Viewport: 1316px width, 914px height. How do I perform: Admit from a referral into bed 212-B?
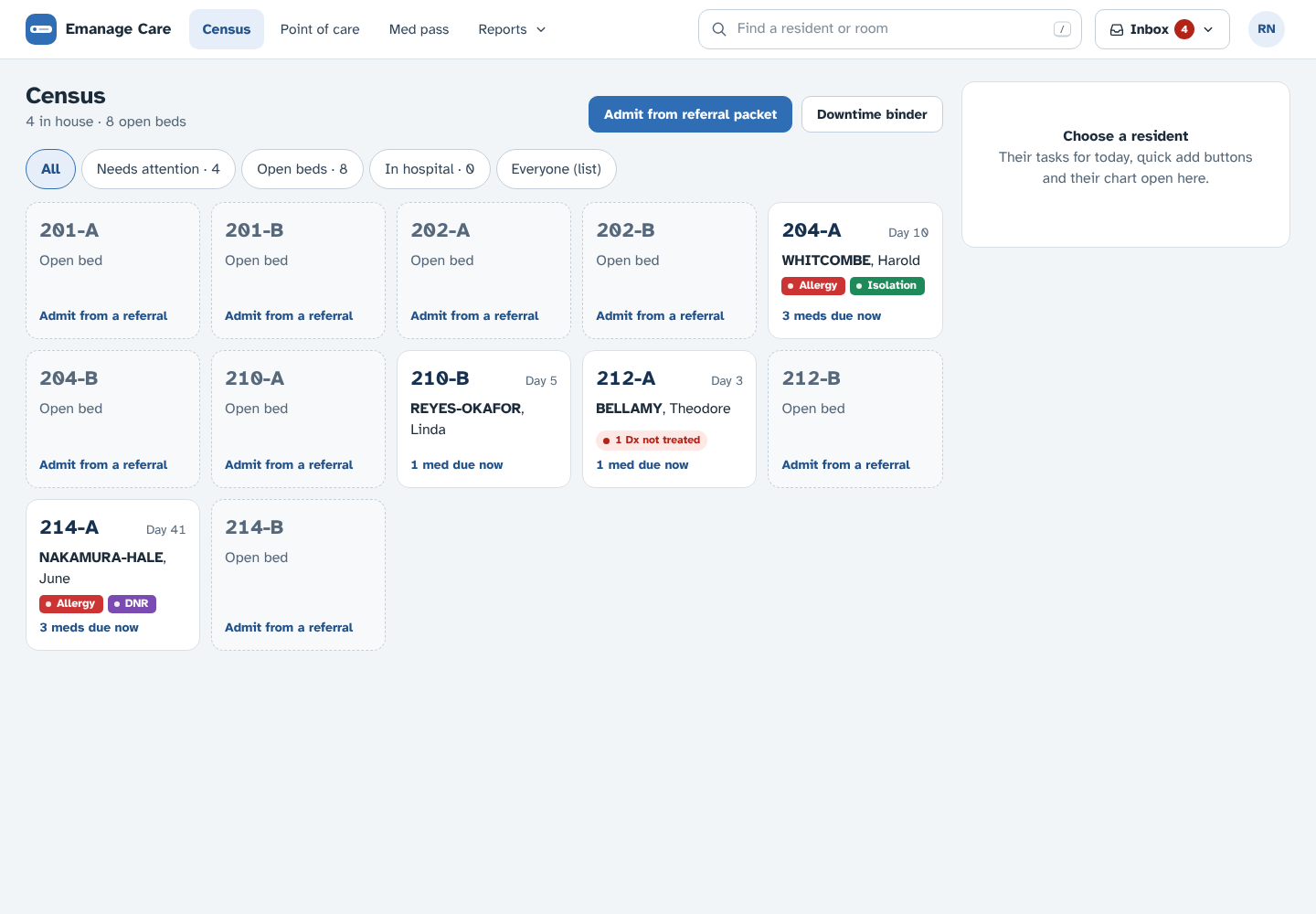click(846, 464)
